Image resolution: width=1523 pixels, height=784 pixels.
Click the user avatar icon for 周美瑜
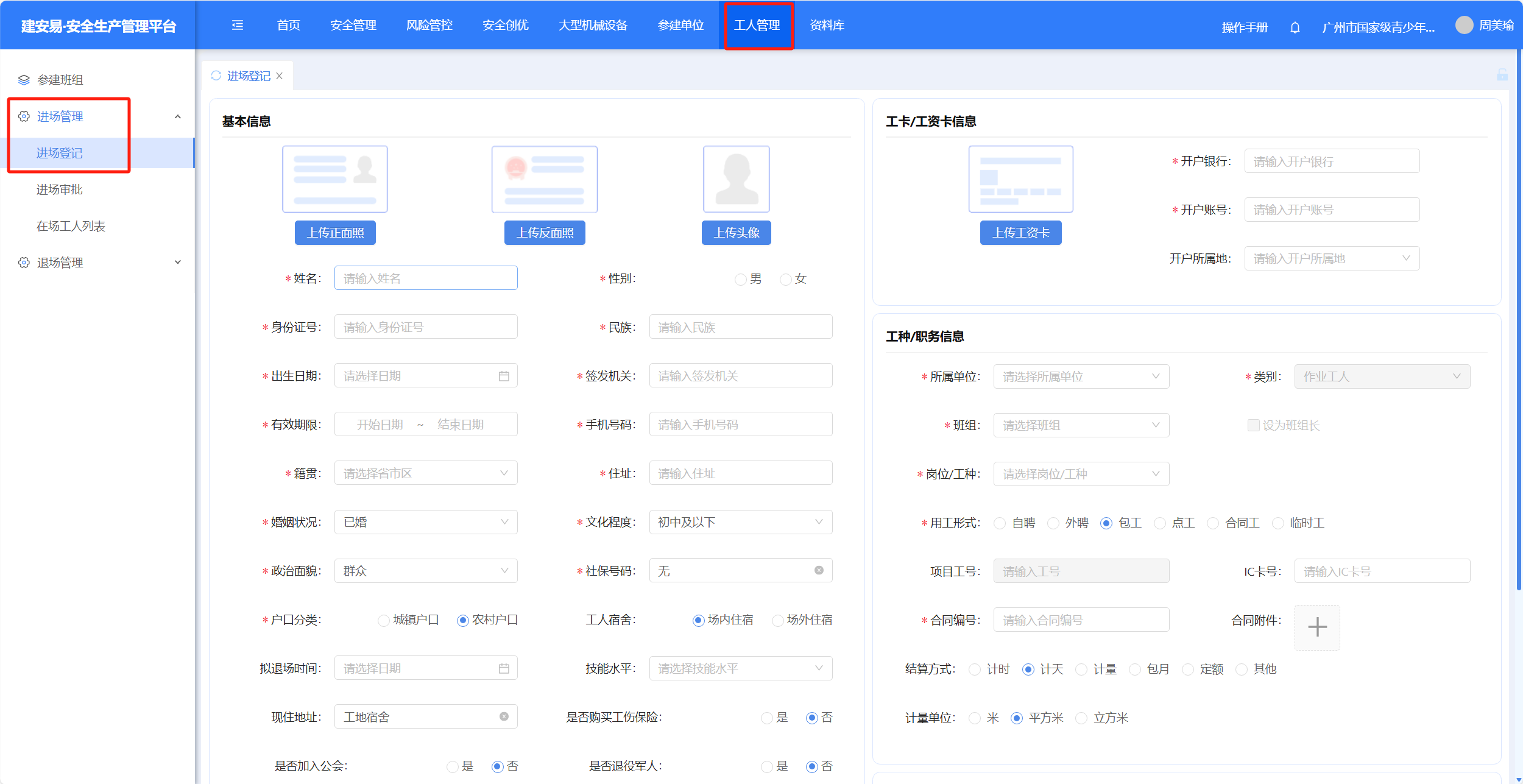(x=1464, y=25)
